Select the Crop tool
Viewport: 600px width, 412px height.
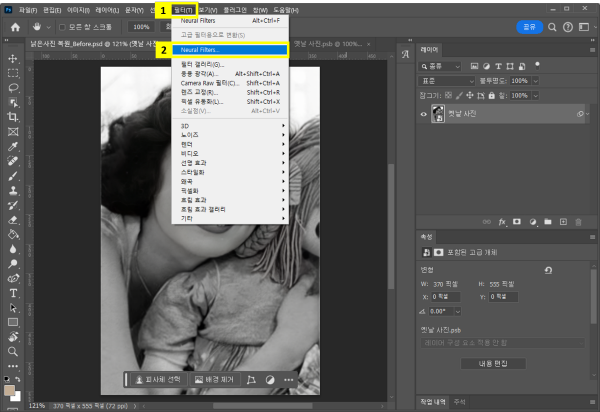pyautogui.click(x=13, y=117)
